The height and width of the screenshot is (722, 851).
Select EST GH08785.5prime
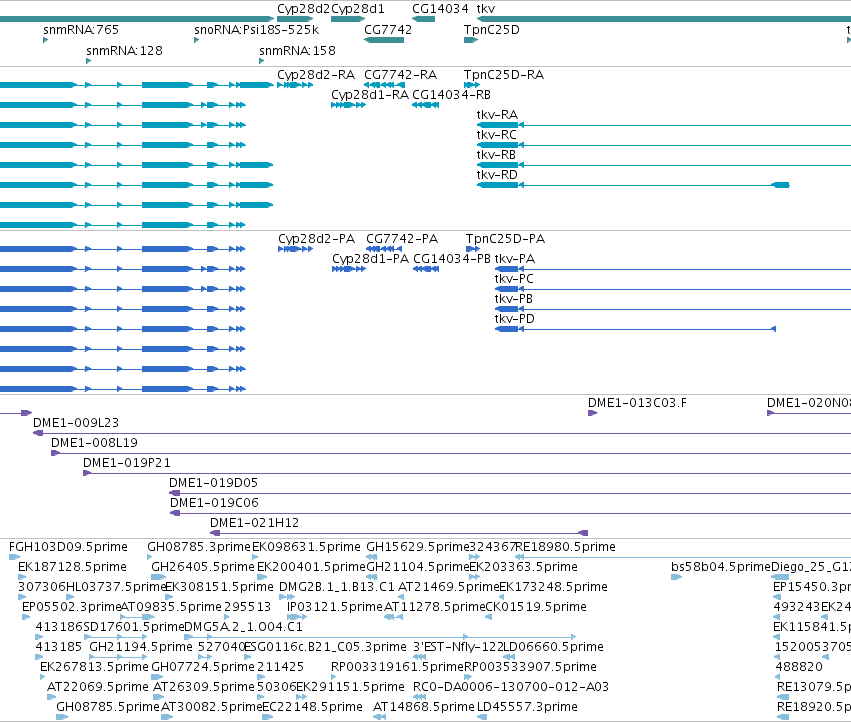[x=108, y=707]
